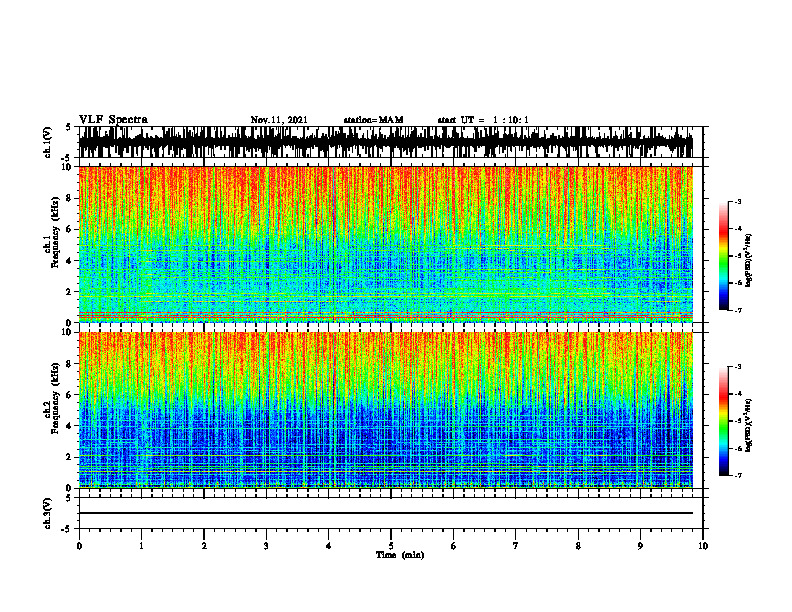Click the "Time (min)" axis label

tap(400, 555)
